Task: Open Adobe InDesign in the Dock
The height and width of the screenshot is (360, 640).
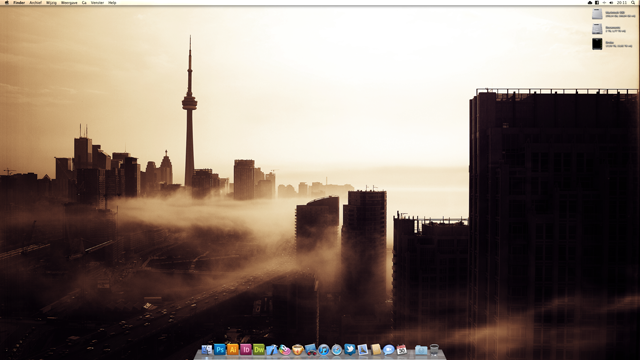Action: click(246, 349)
